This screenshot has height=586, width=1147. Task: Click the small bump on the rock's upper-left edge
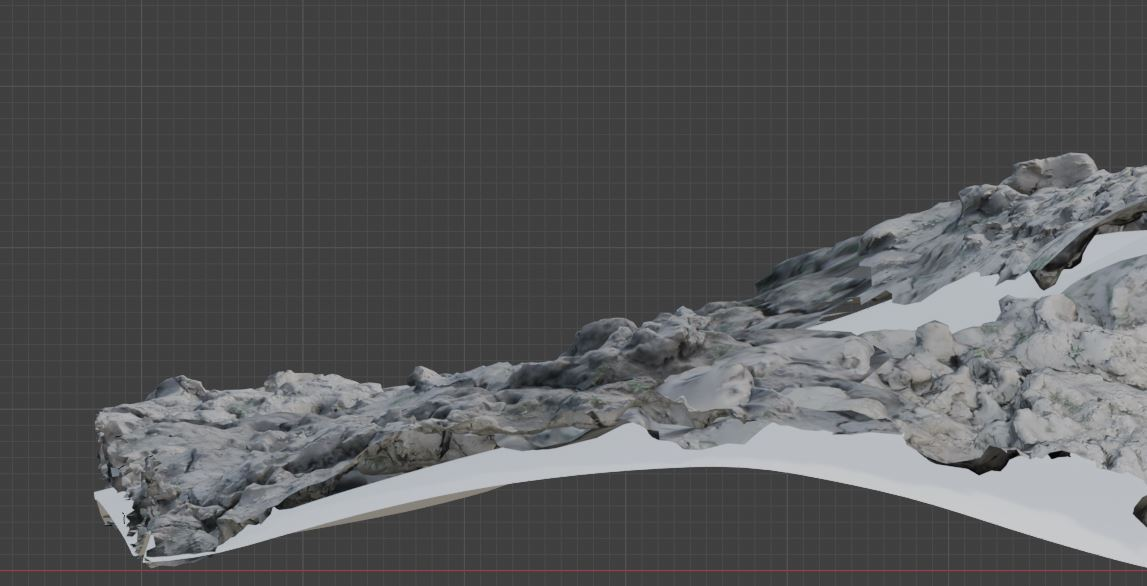(180, 384)
